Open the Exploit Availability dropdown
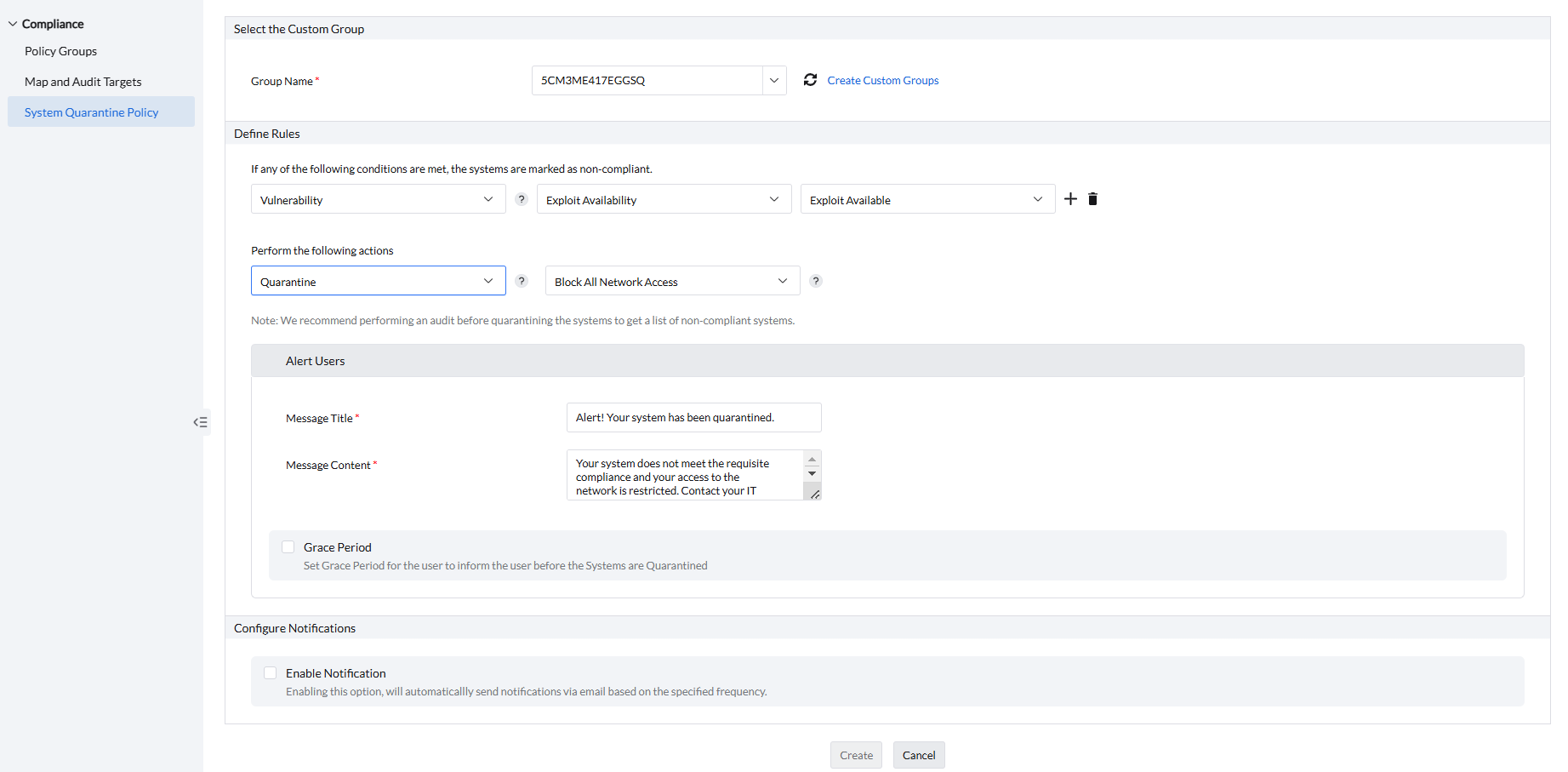The width and height of the screenshot is (1568, 772). (664, 200)
